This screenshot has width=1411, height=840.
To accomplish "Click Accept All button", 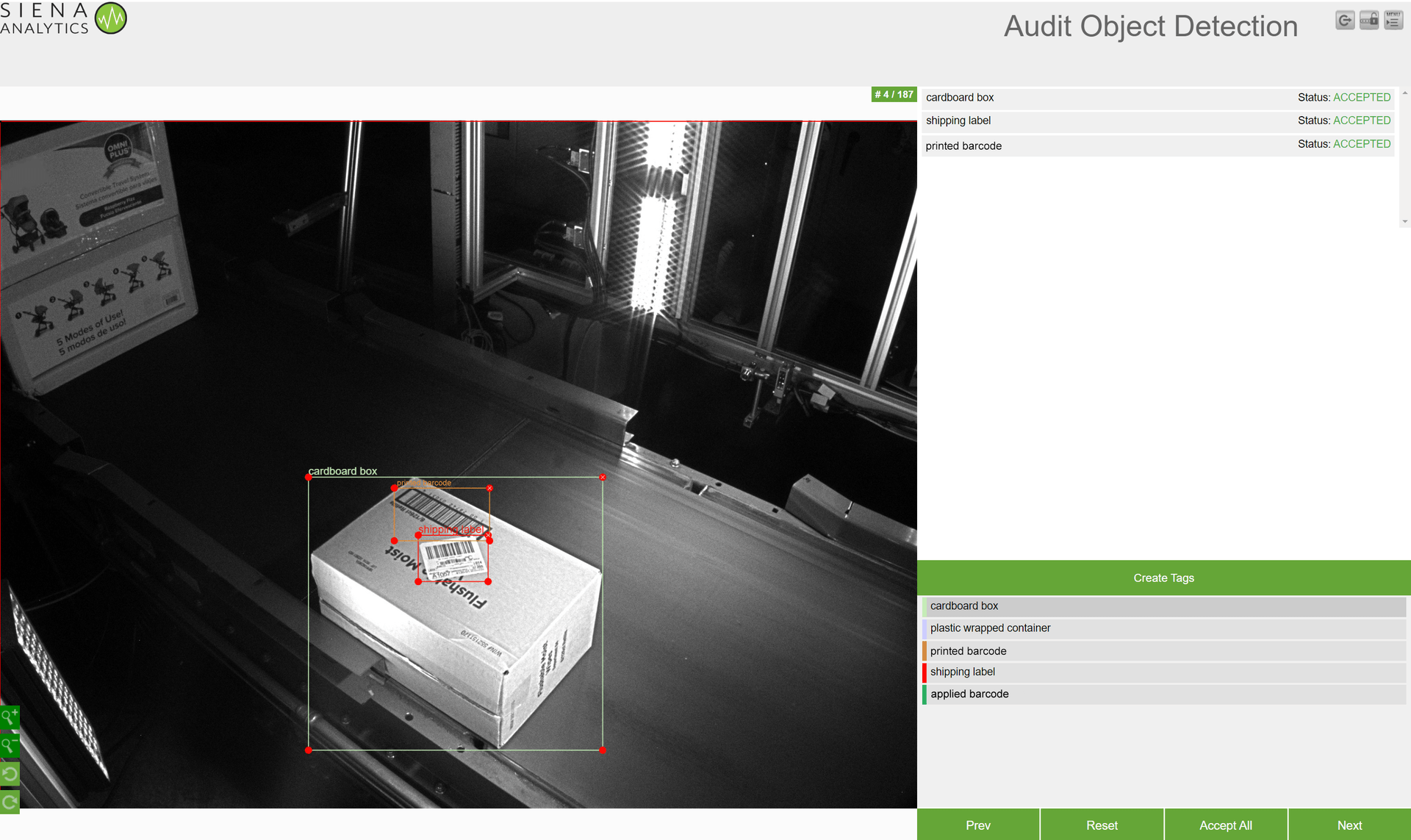I will pos(1226,825).
